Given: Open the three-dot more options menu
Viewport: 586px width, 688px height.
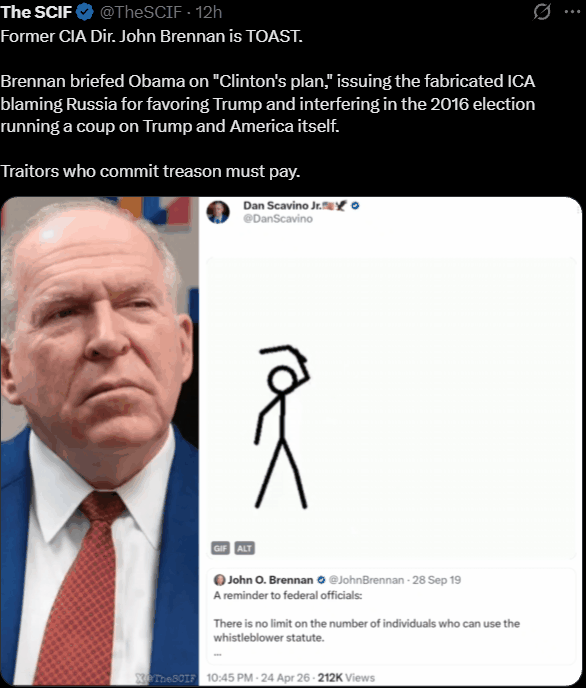Looking at the screenshot, I should pos(572,12).
